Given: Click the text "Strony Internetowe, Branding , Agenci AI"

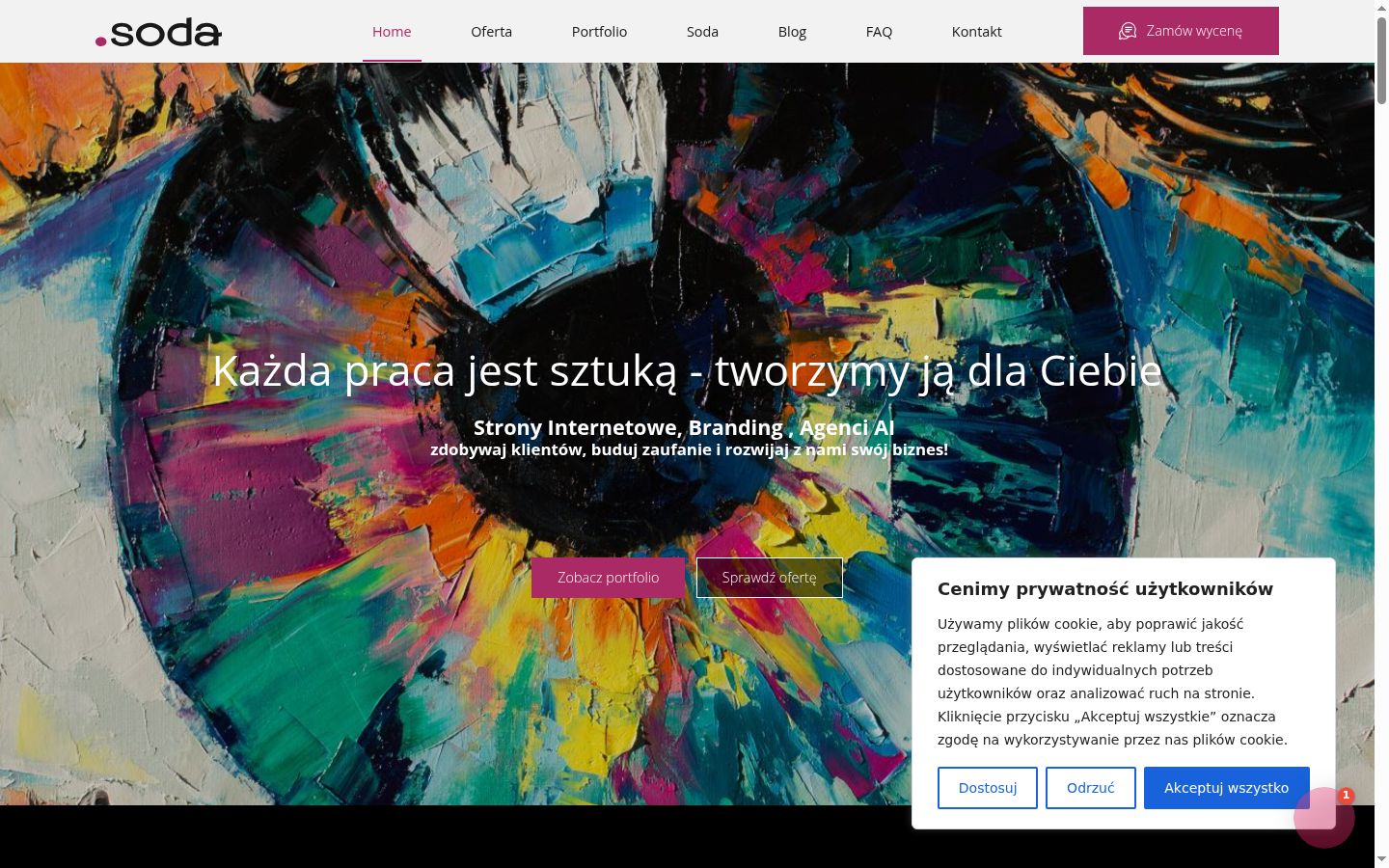Looking at the screenshot, I should [684, 427].
